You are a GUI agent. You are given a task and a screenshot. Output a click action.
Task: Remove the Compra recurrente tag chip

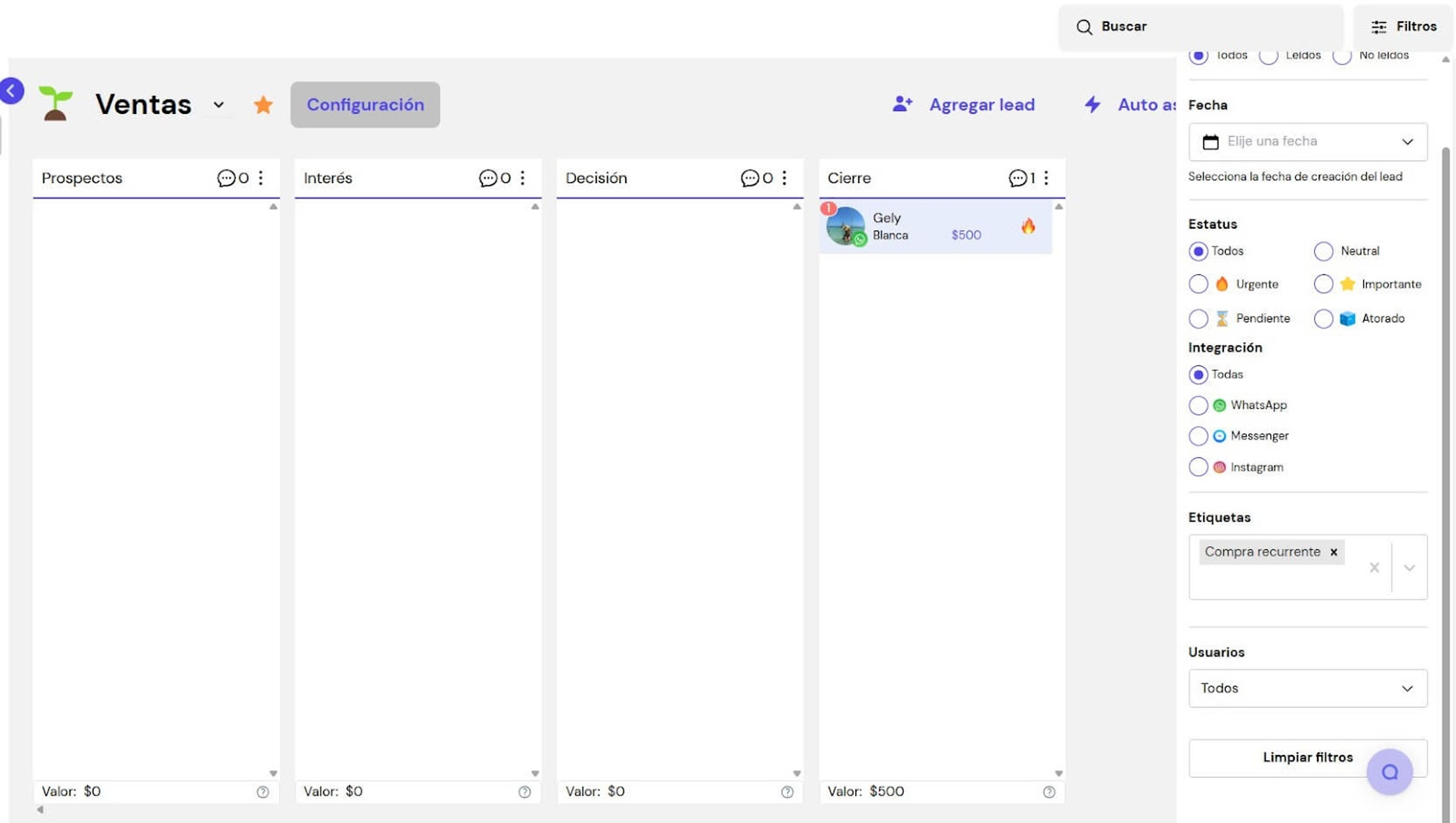coord(1334,552)
